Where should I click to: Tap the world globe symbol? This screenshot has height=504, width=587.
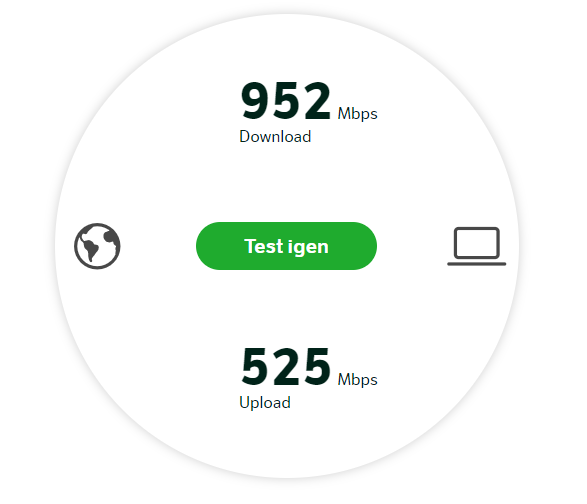point(97,246)
